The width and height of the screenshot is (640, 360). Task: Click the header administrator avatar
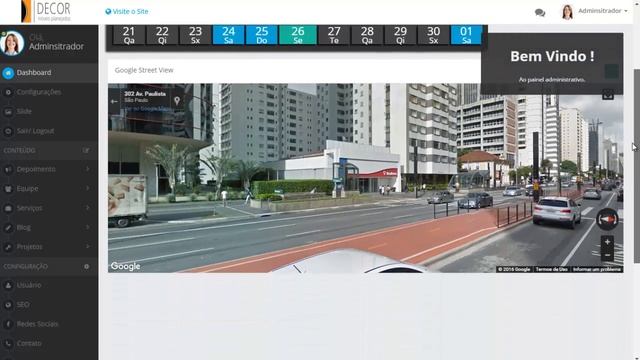(x=567, y=12)
